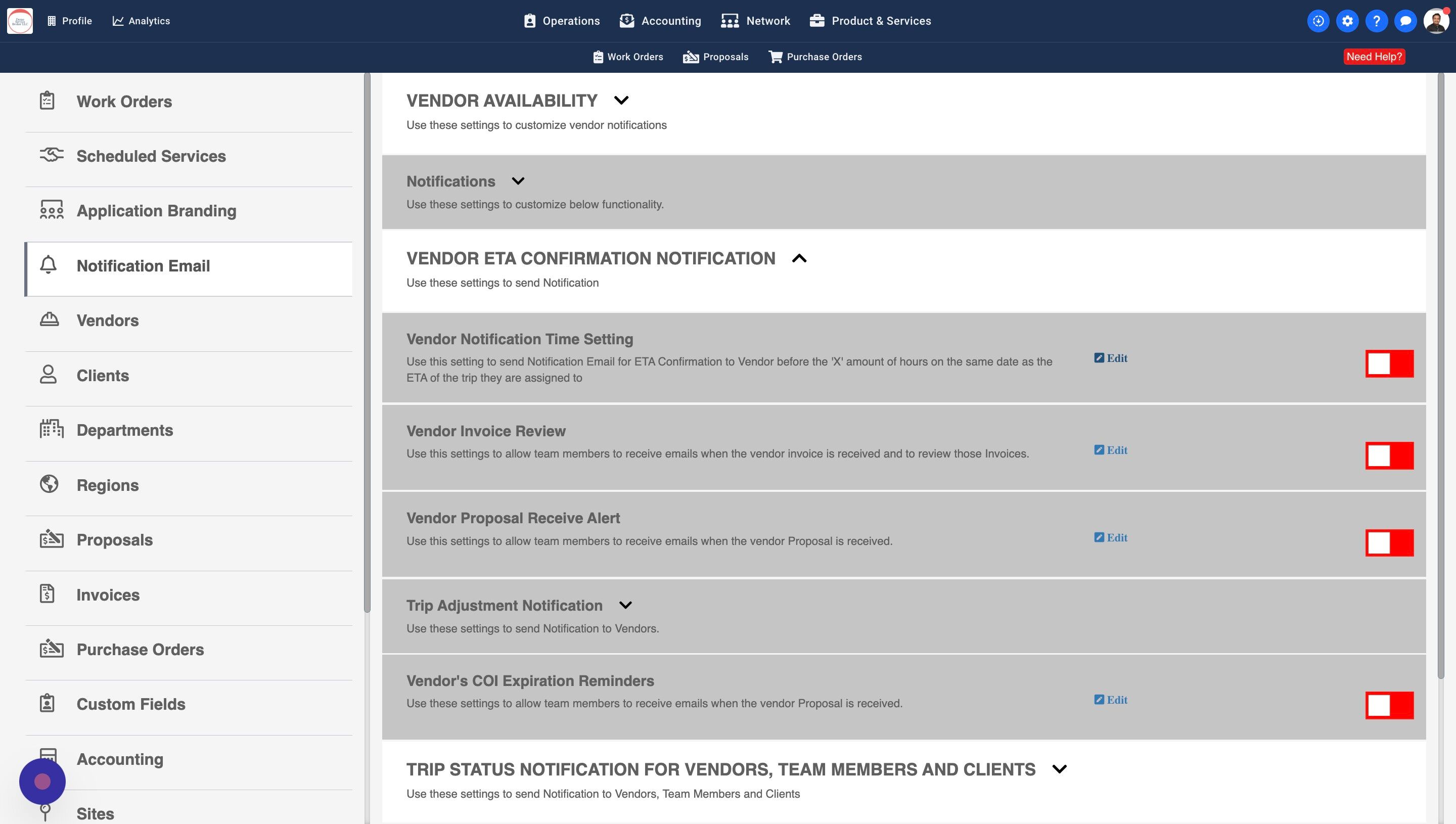
Task: Click the download clock icon in header
Action: click(x=1318, y=21)
